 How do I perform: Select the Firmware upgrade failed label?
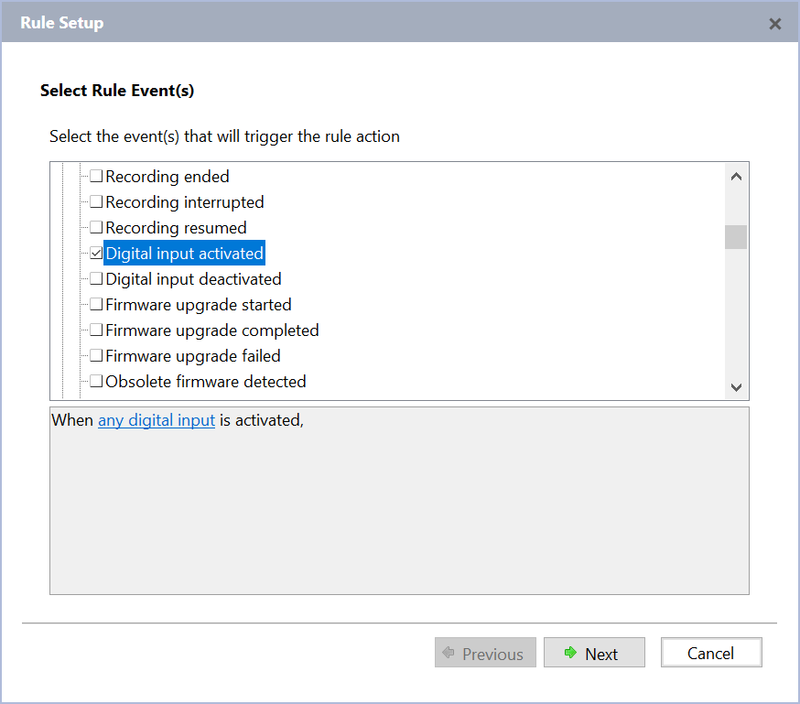point(193,356)
